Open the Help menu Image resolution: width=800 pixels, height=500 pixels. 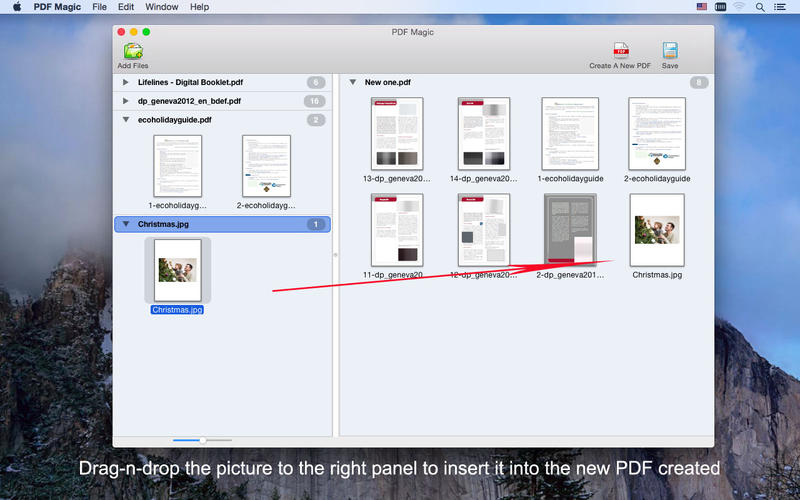(199, 7)
